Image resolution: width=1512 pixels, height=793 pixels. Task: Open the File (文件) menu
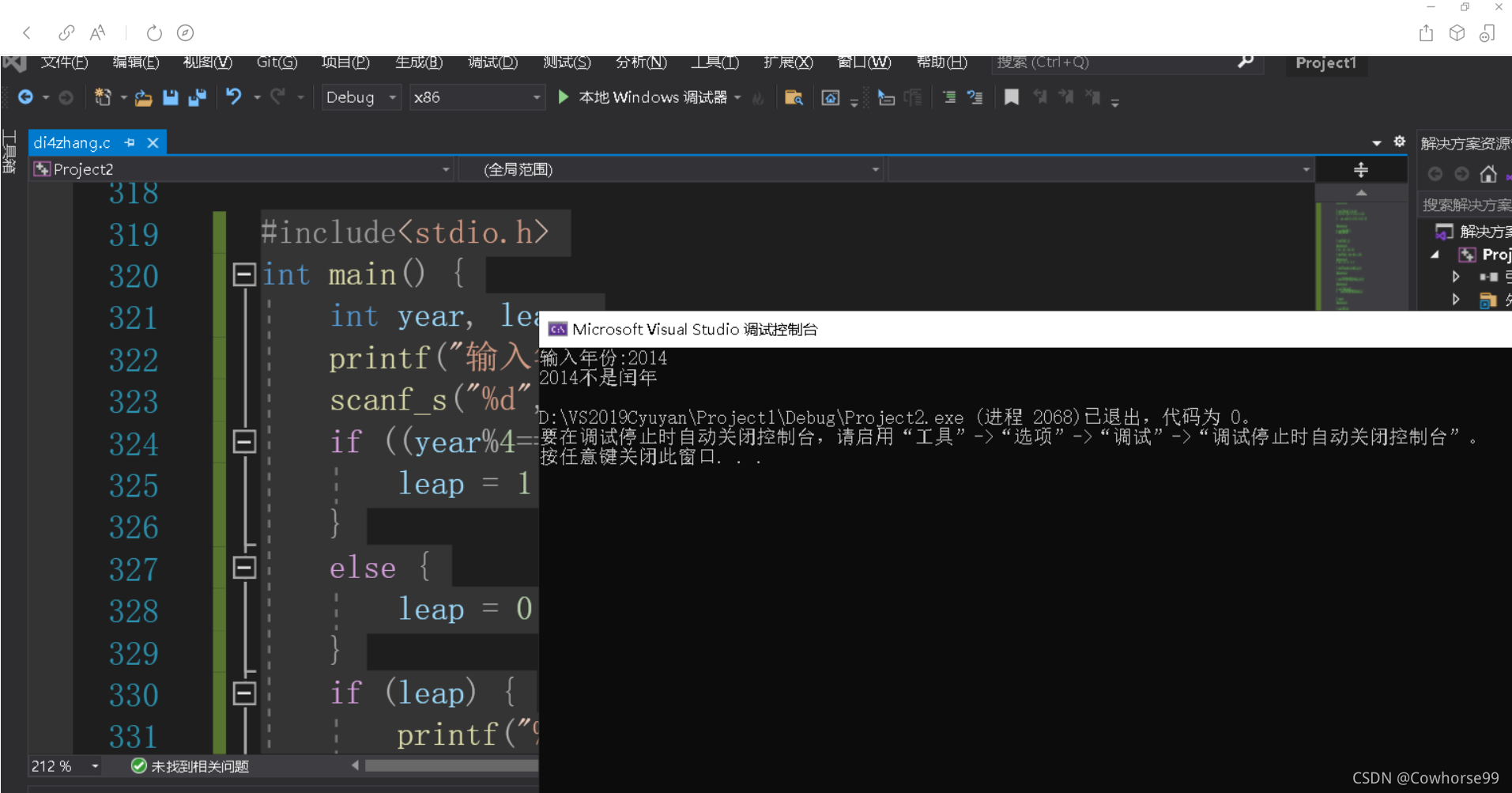click(x=64, y=62)
